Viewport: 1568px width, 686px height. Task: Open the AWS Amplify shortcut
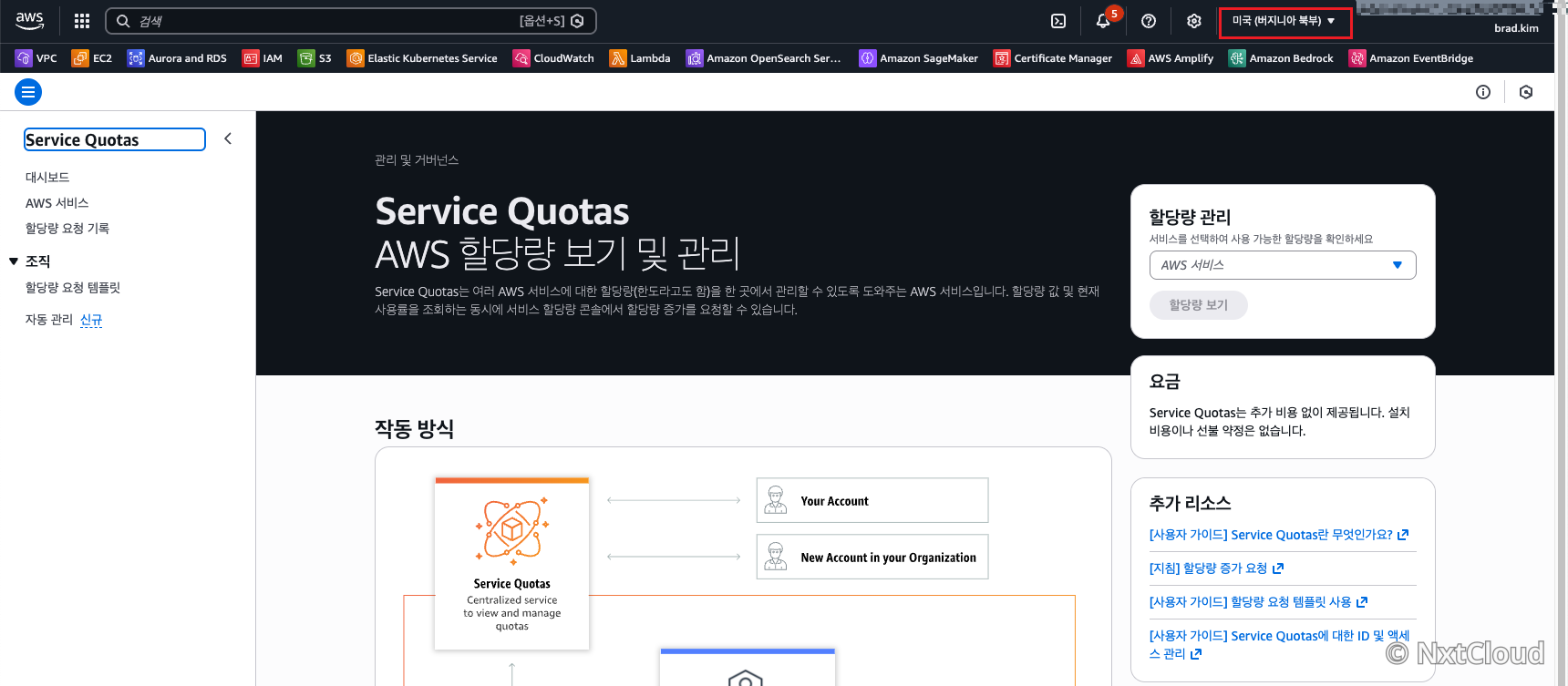1171,58
